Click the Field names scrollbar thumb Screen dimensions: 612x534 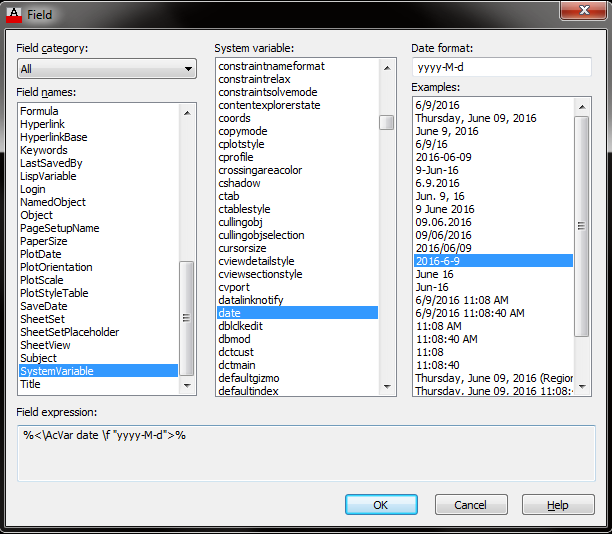tap(187, 318)
